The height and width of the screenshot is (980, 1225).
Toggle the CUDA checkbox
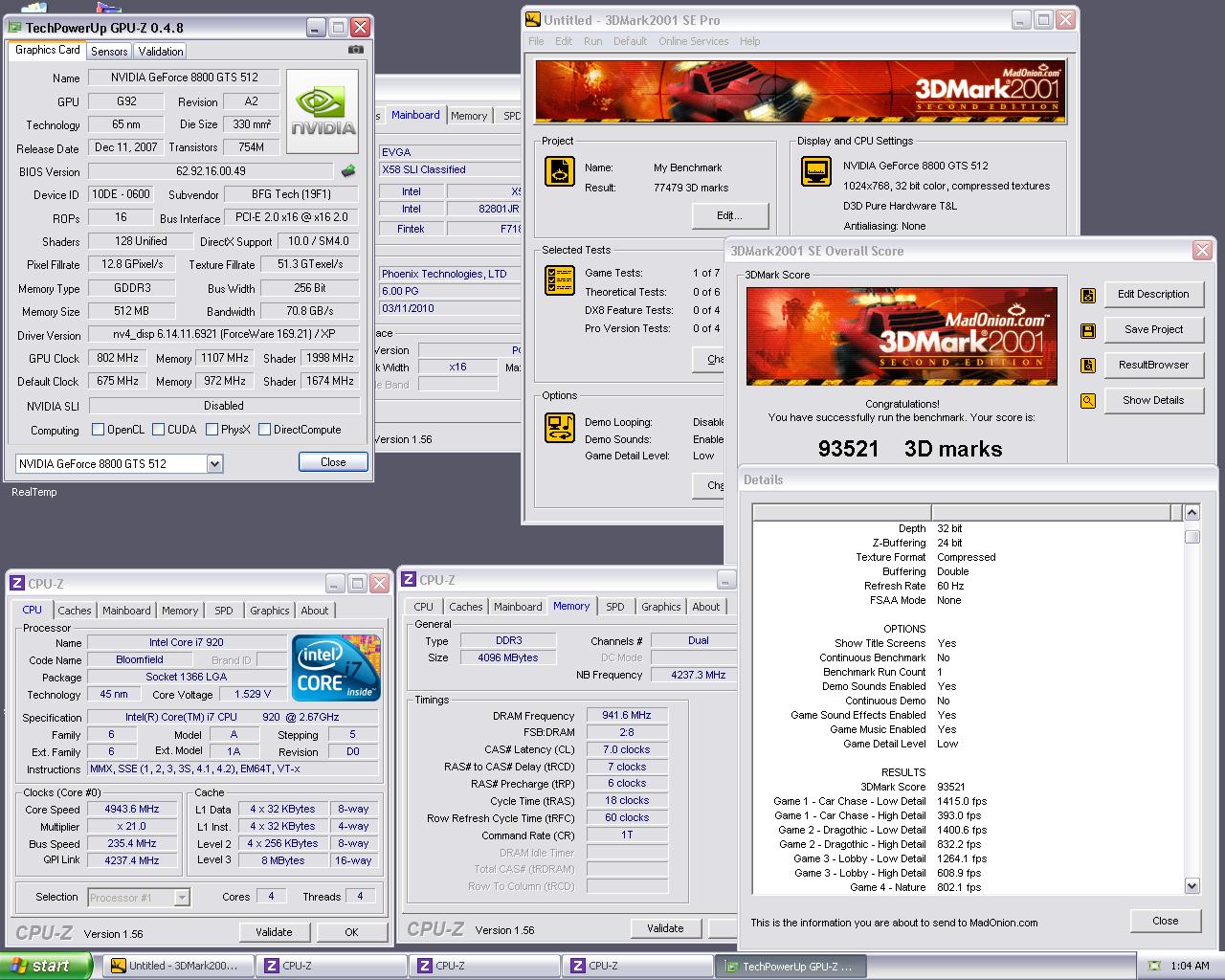click(158, 430)
